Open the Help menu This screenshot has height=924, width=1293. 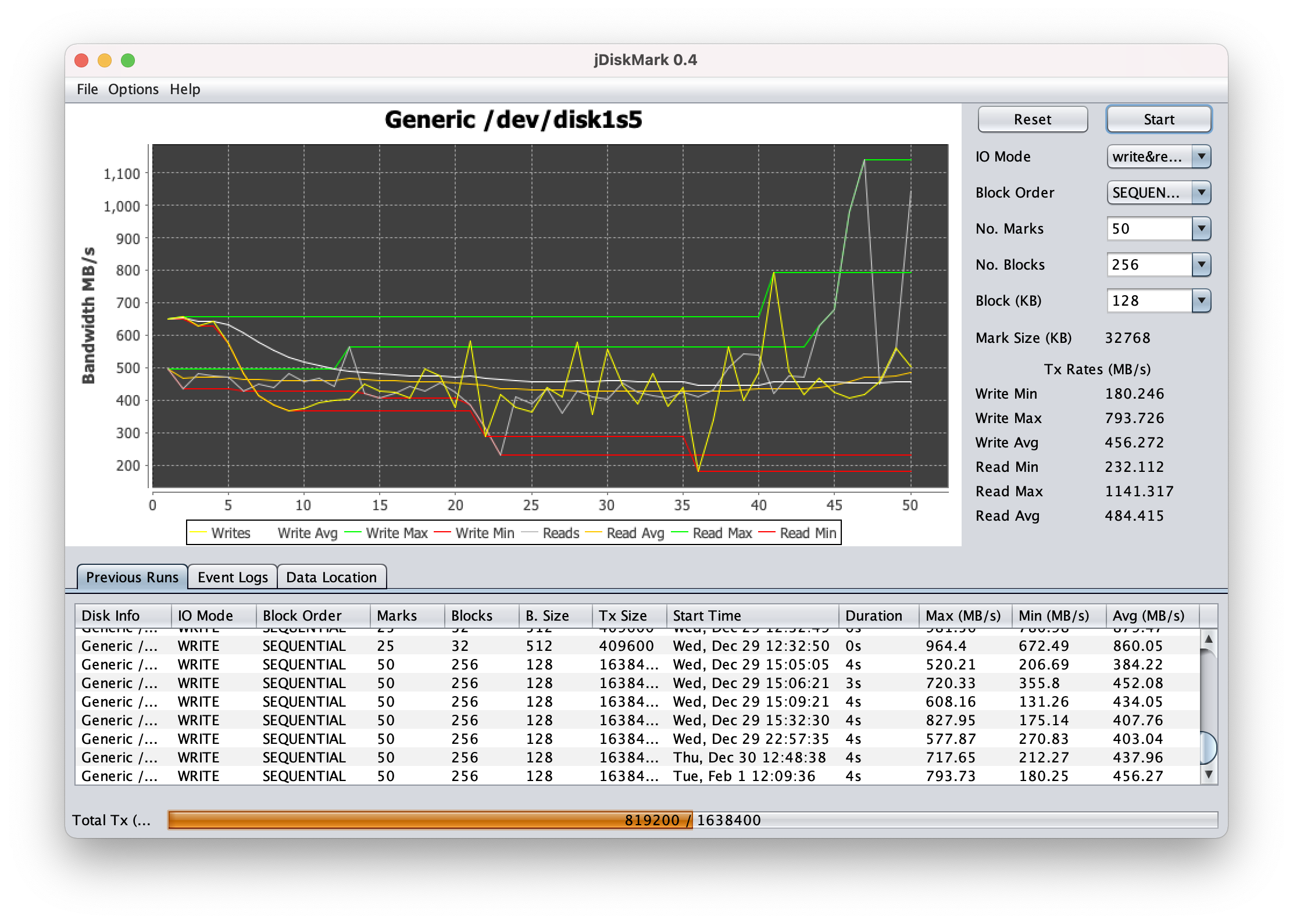tap(185, 89)
